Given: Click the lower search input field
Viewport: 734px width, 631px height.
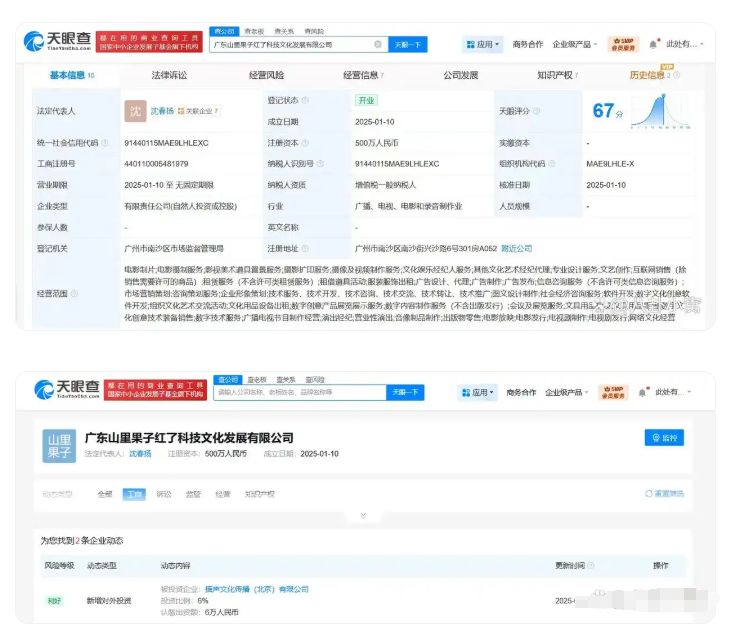Looking at the screenshot, I should tap(300, 393).
